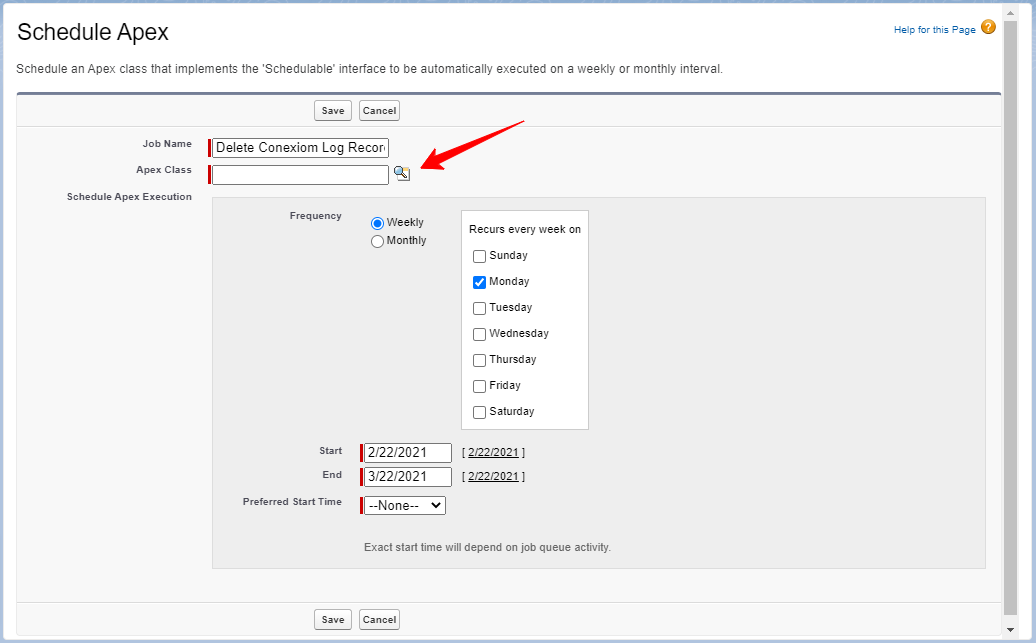Enable the Wednesday checkbox

(479, 334)
